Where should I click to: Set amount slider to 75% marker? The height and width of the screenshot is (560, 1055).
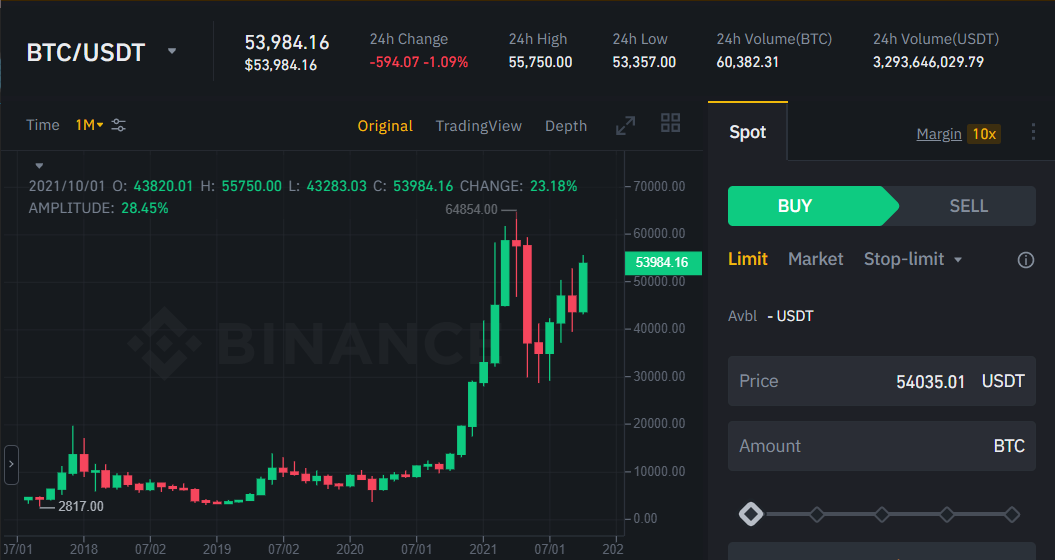pos(947,515)
